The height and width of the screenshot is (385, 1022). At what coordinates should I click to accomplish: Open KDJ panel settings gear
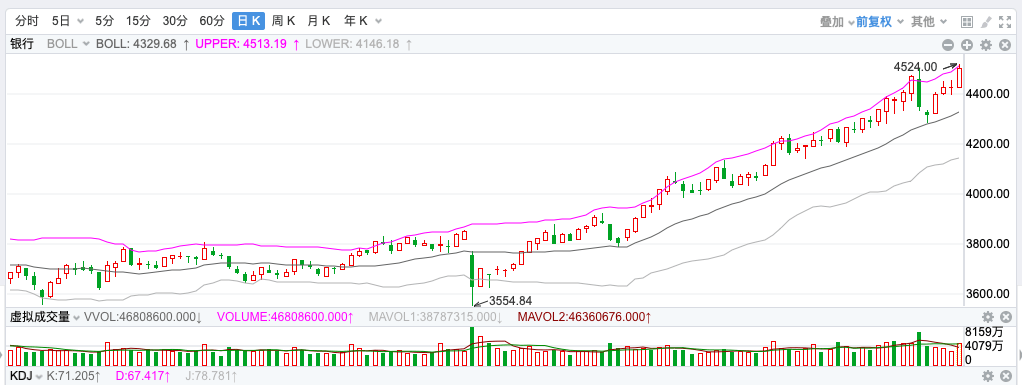988,376
